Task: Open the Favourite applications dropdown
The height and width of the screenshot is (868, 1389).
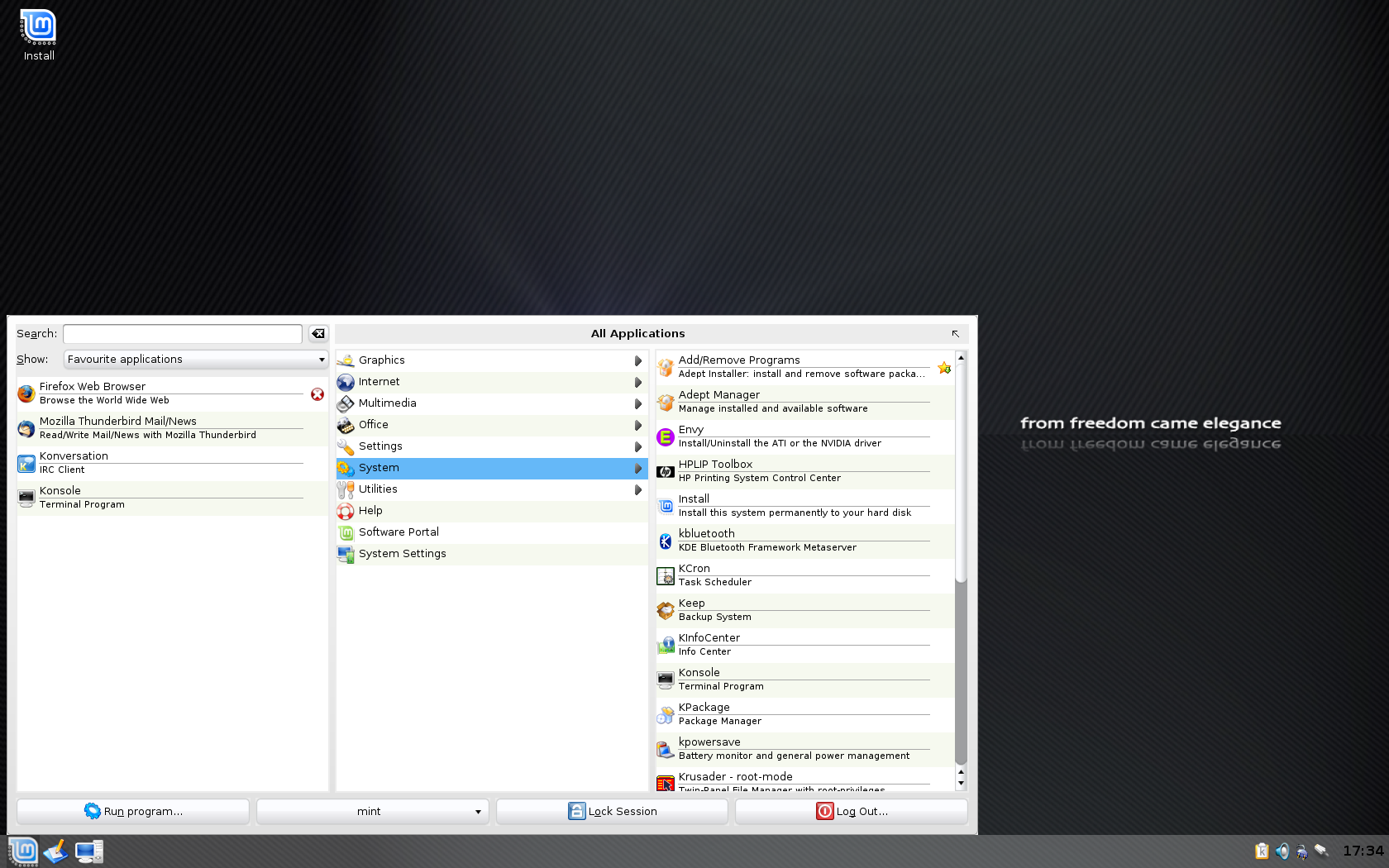Action: (x=196, y=360)
